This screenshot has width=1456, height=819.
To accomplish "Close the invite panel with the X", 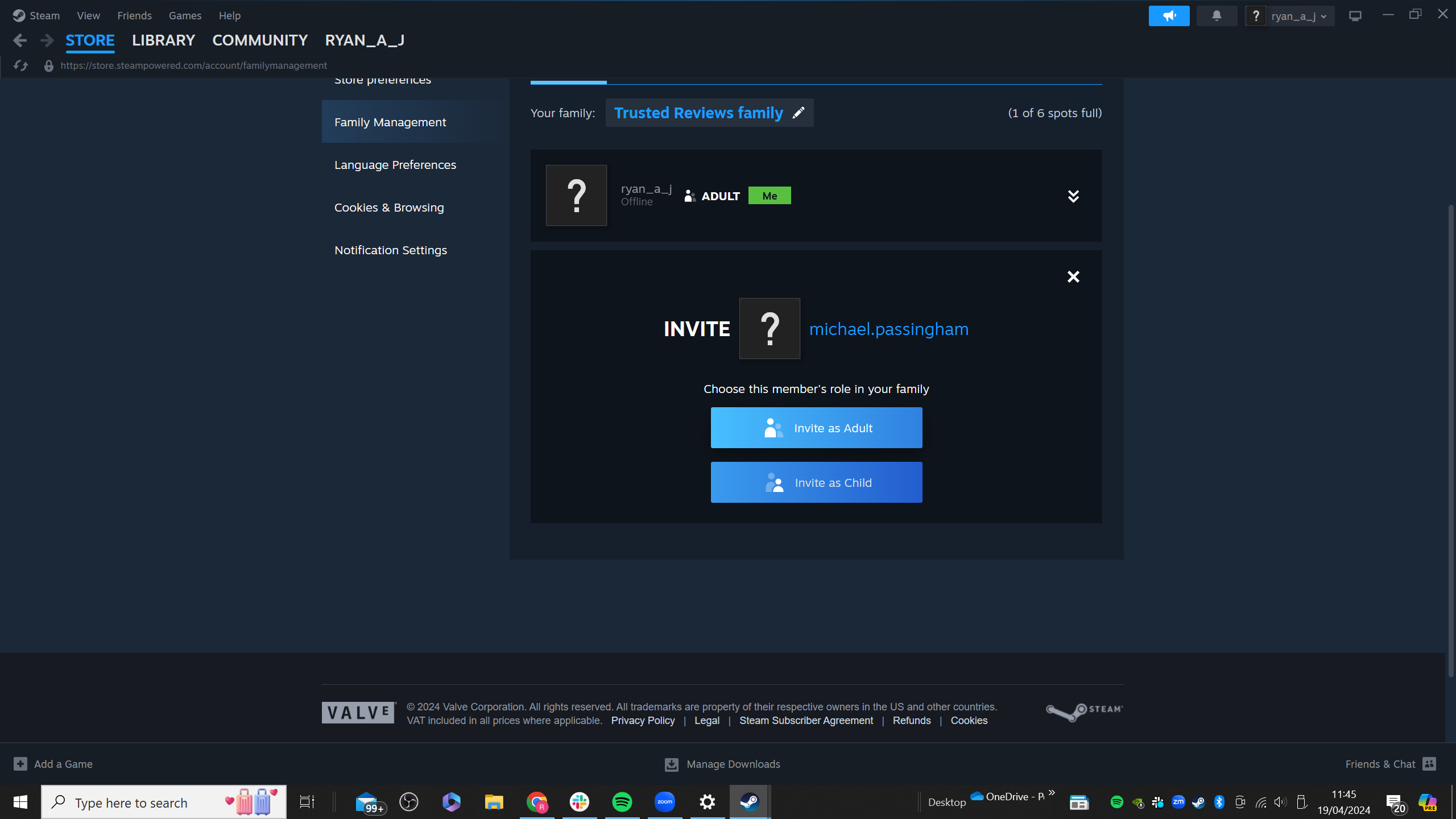I will pyautogui.click(x=1073, y=276).
